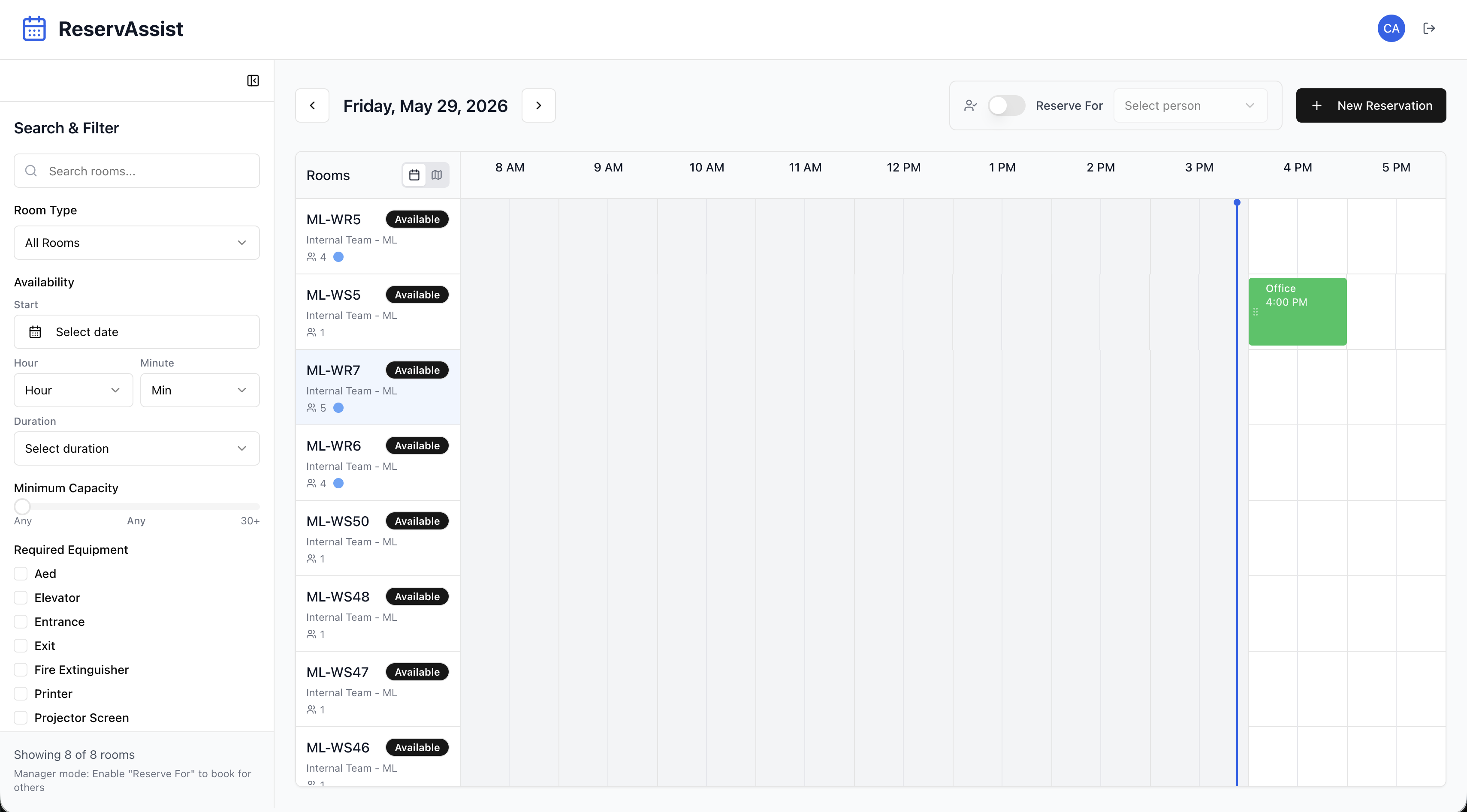The width and height of the screenshot is (1467, 812).
Task: Open the All Rooms type dropdown
Action: tap(137, 243)
